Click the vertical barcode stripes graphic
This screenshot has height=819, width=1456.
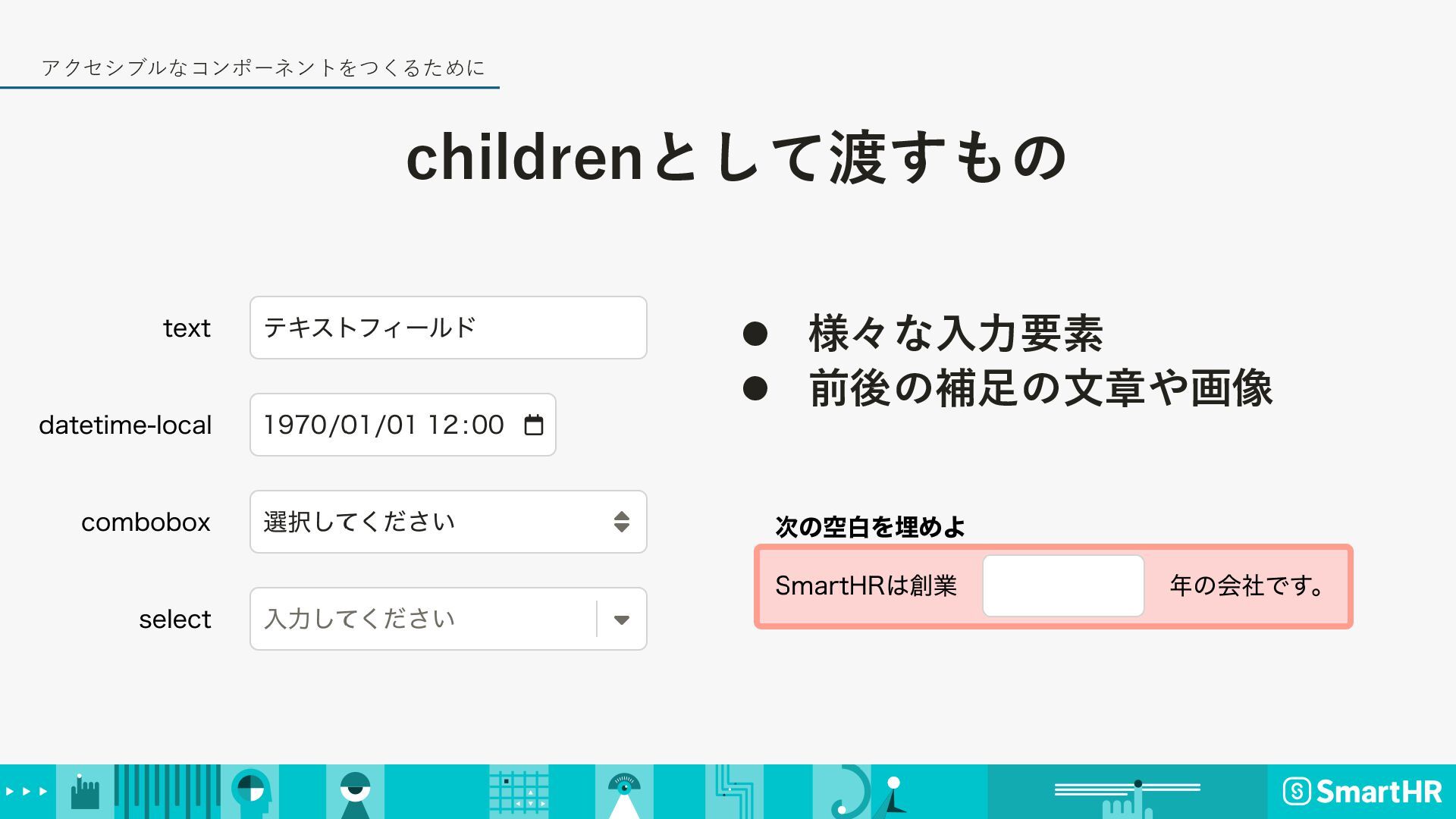[167, 792]
